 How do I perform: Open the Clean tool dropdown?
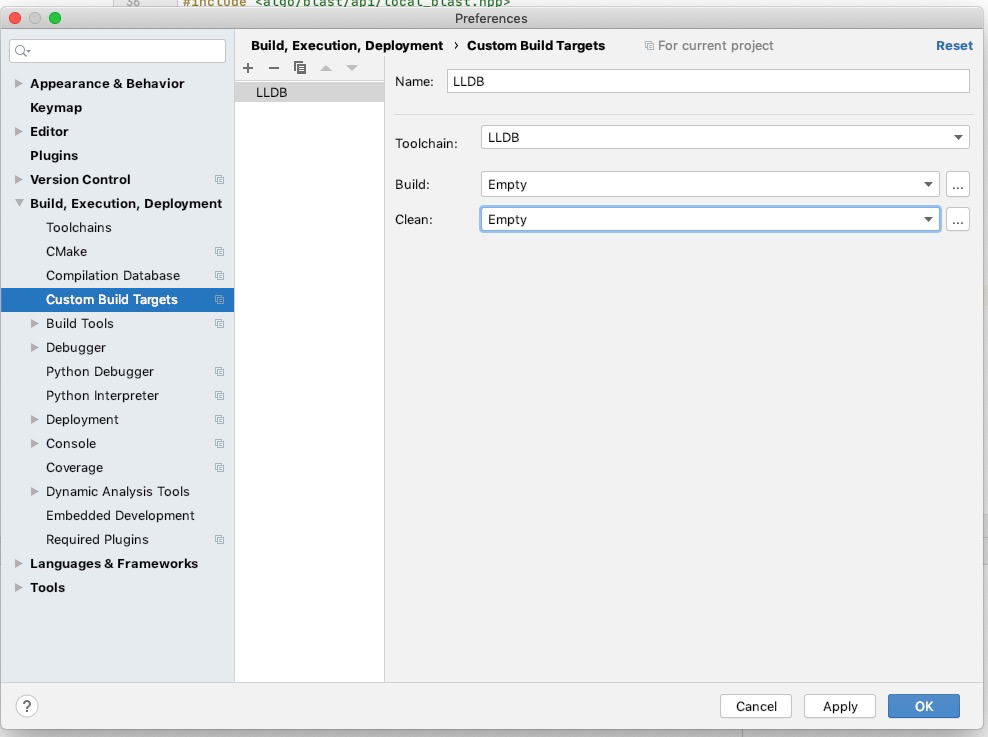click(x=710, y=219)
